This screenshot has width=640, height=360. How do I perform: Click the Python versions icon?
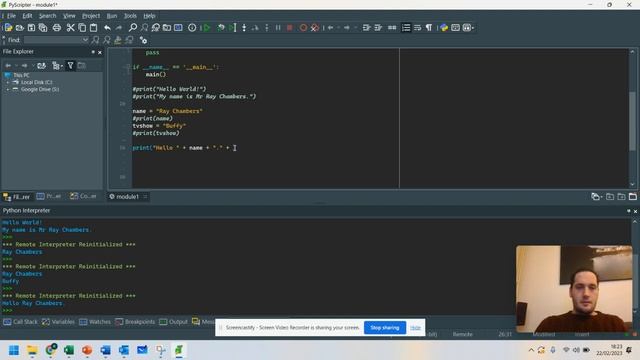click(x=444, y=28)
